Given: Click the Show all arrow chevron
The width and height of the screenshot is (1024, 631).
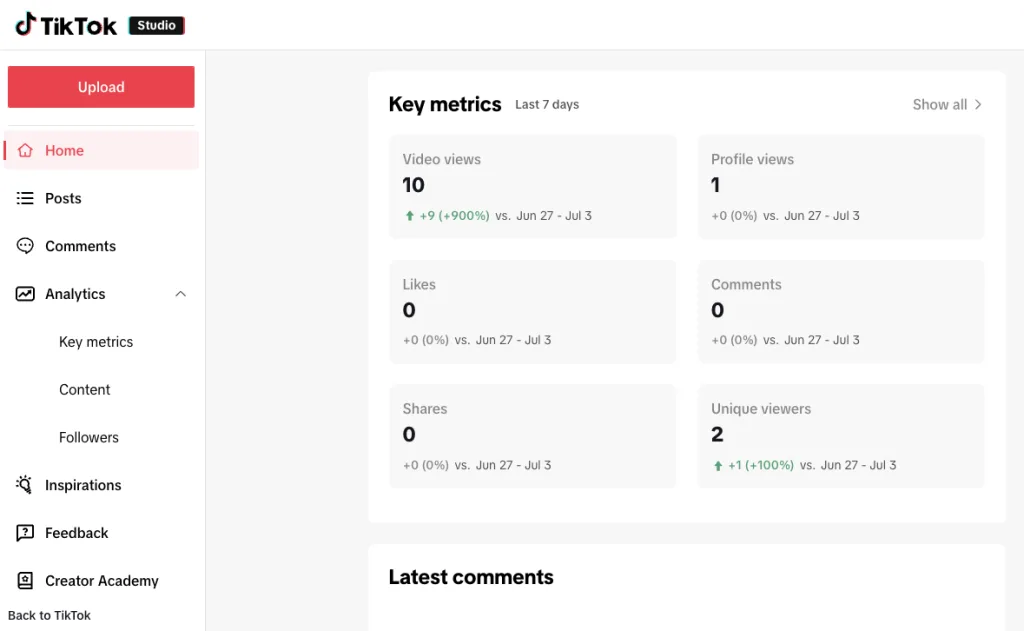Looking at the screenshot, I should click(978, 105).
